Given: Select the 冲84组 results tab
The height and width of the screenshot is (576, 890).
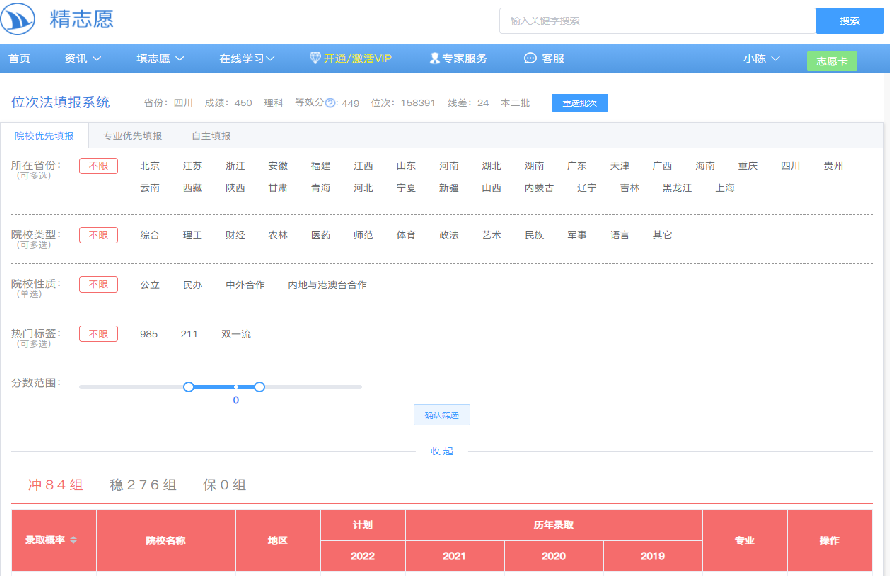Looking at the screenshot, I should (x=54, y=484).
